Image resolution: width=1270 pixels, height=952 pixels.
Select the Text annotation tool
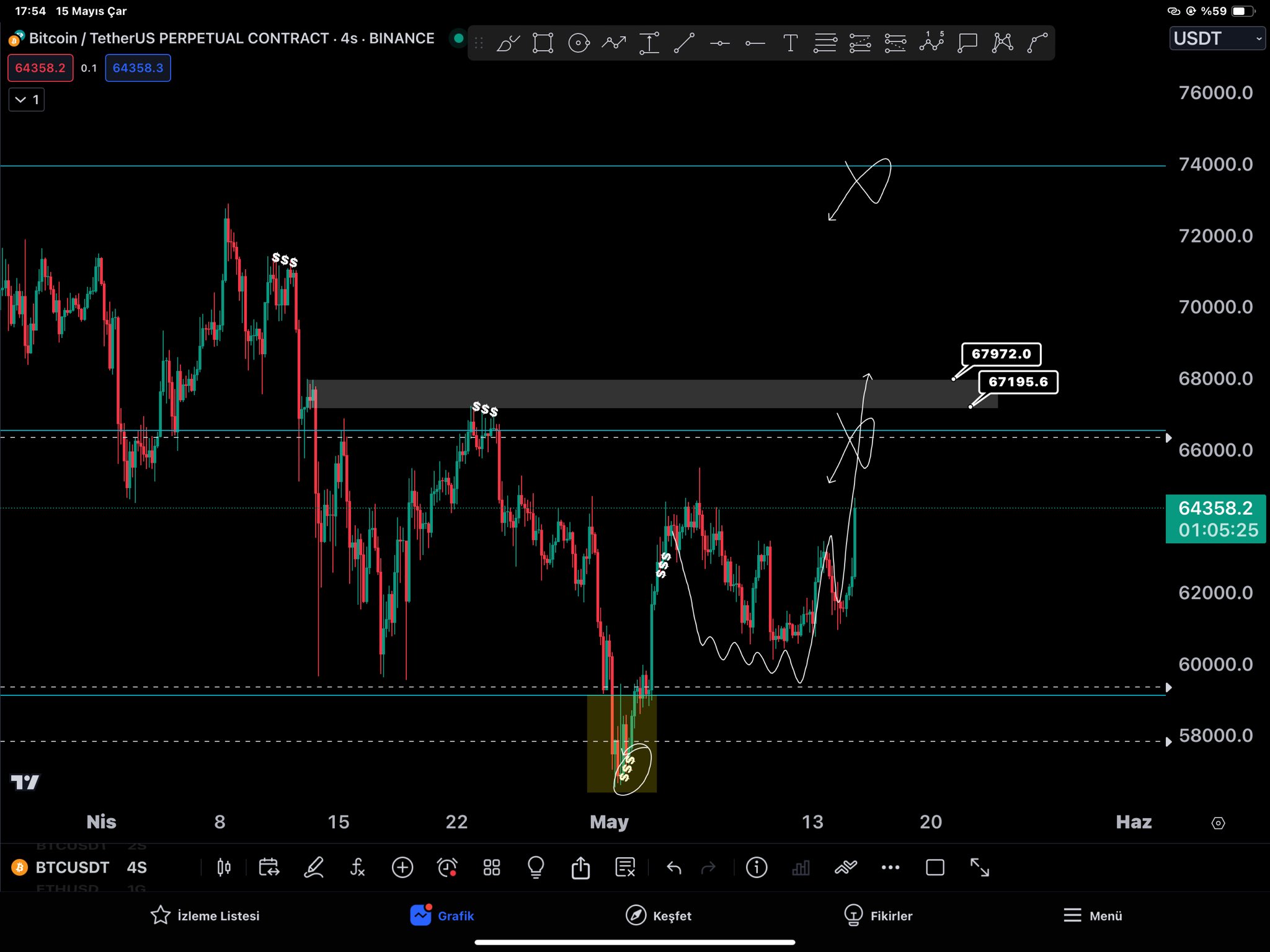pyautogui.click(x=790, y=42)
